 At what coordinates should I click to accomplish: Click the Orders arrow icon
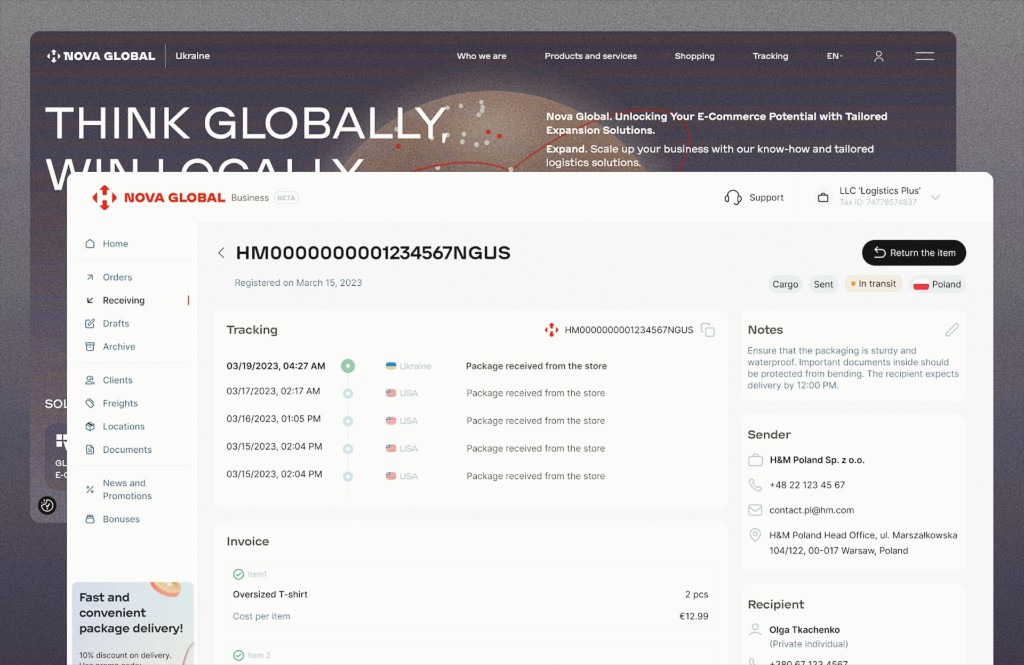click(90, 277)
